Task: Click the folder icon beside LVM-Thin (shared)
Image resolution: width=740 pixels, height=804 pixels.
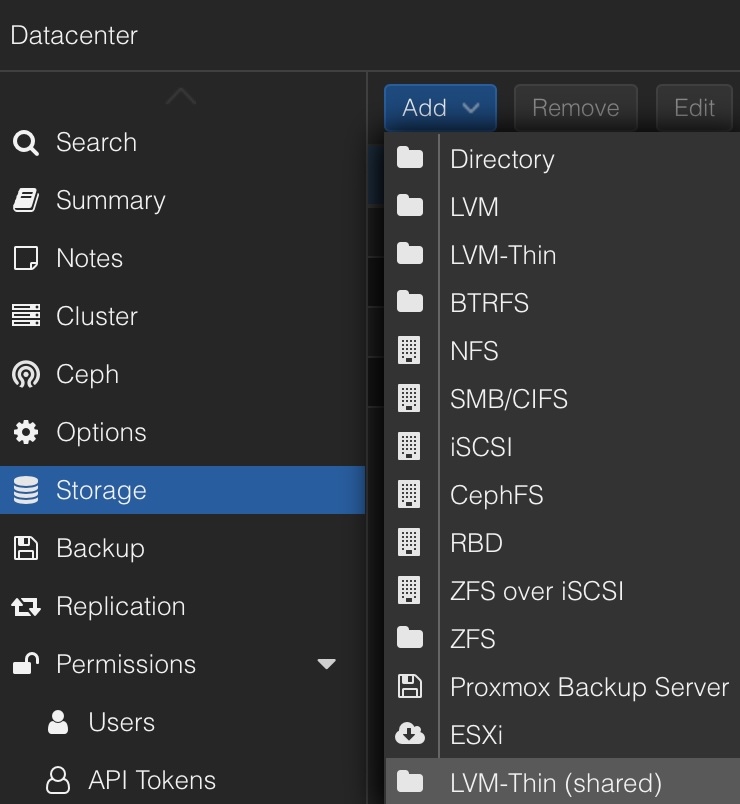Action: (x=410, y=782)
